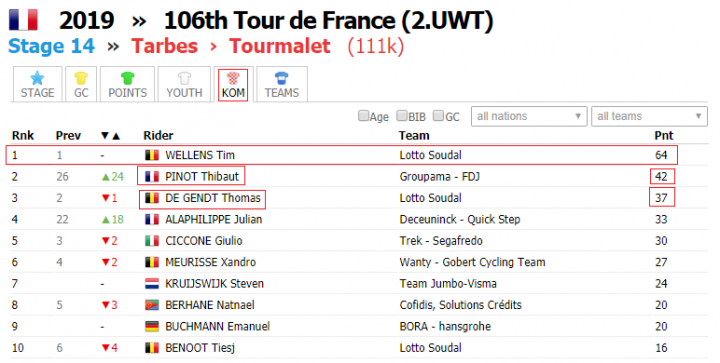Click the Dutch flag next to KRUIJSWIJK Steven
Screen dimensions: 720x363
pos(152,284)
